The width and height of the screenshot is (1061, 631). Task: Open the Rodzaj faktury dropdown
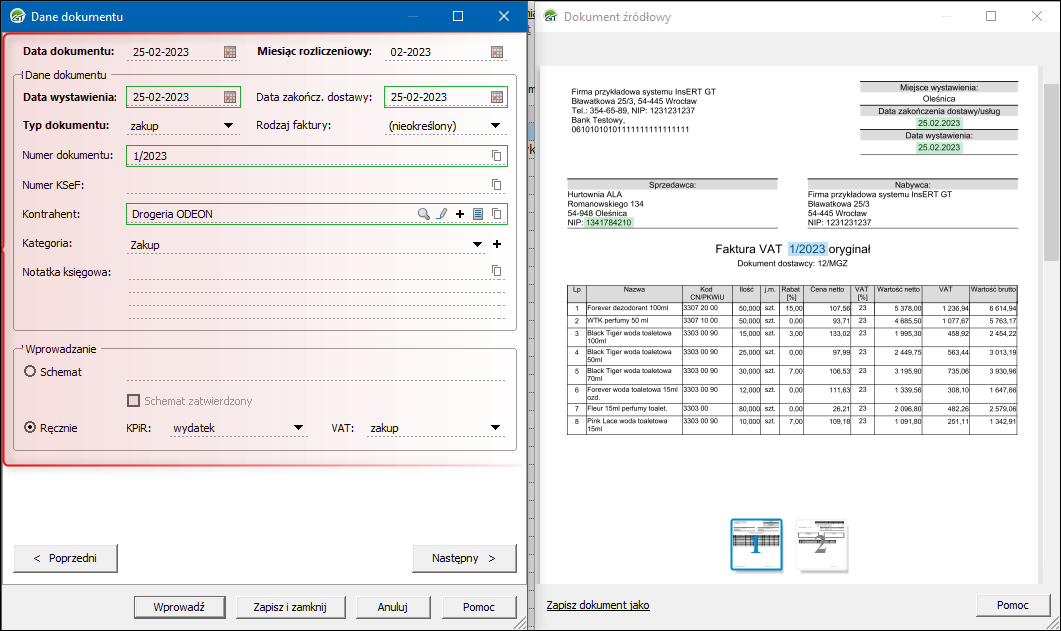click(497, 126)
